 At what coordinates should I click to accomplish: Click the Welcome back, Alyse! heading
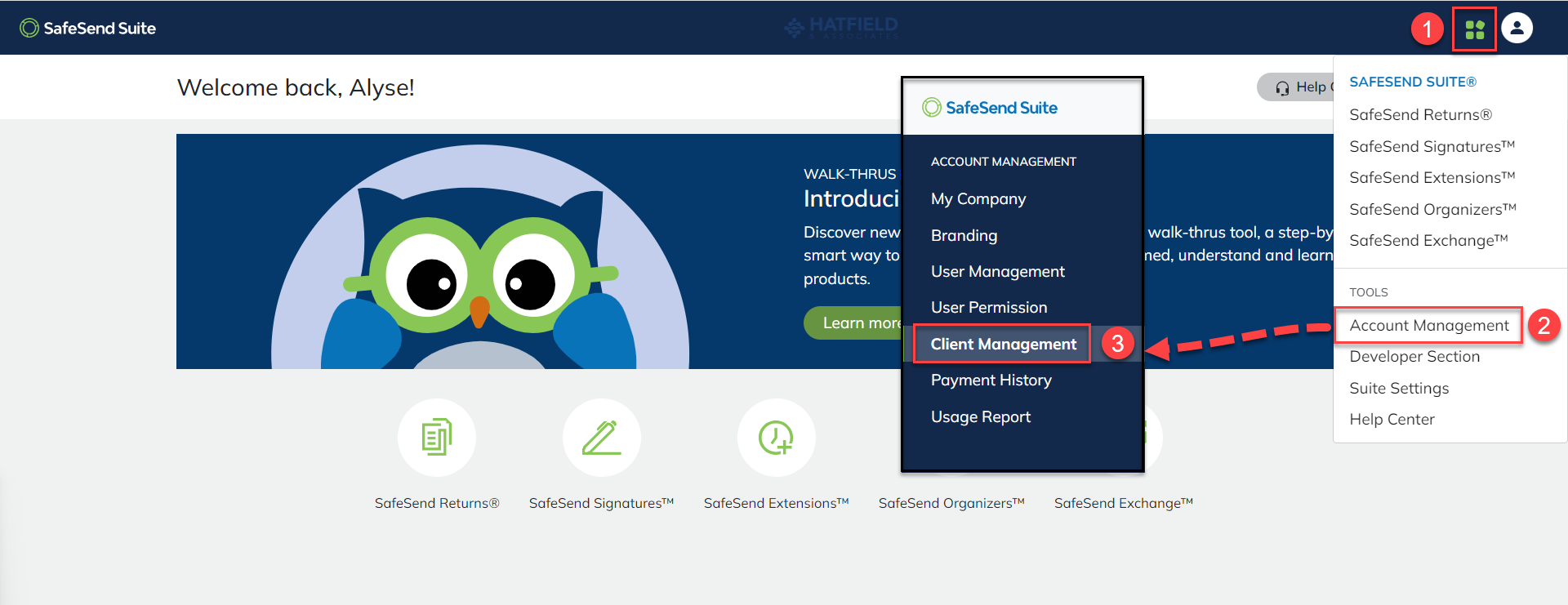coord(296,87)
